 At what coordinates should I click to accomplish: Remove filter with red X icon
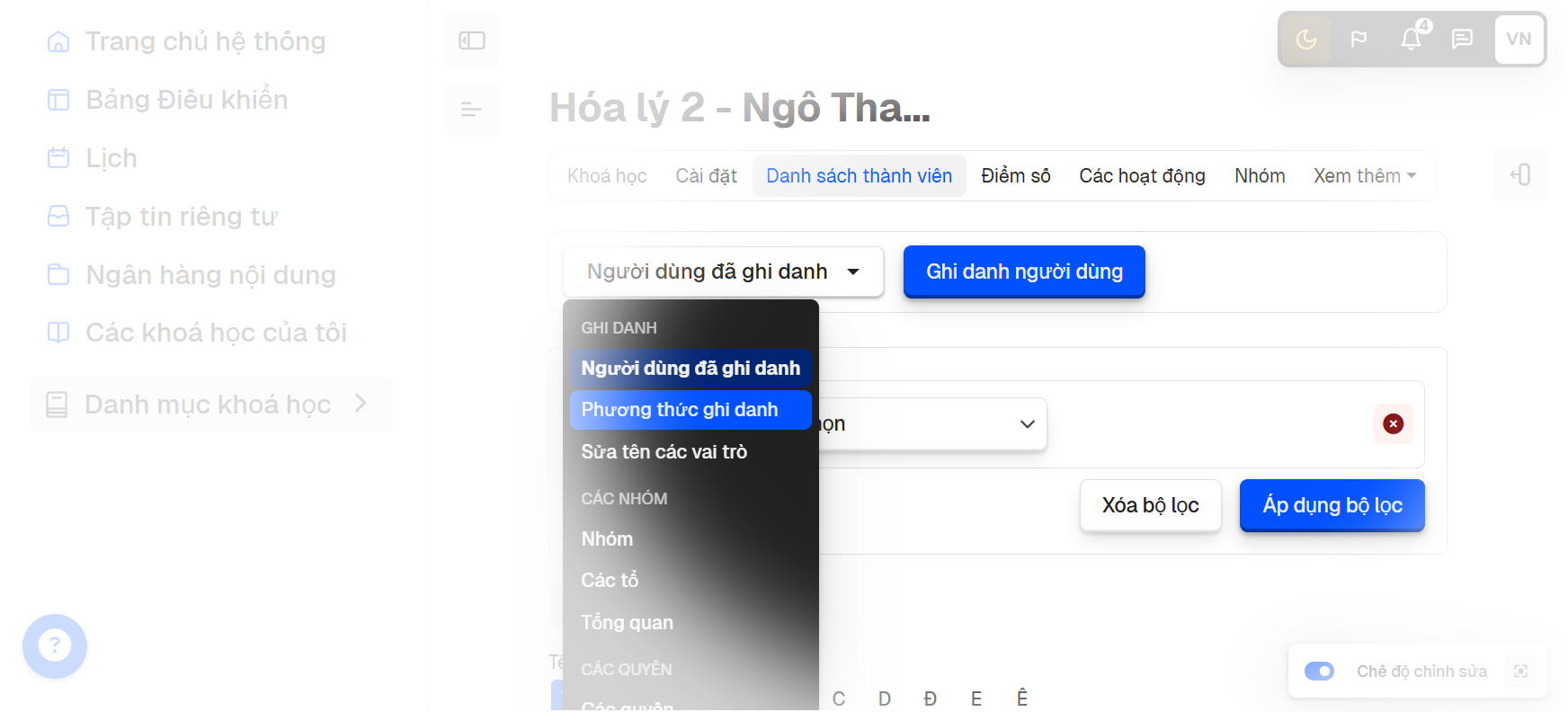[1393, 423]
